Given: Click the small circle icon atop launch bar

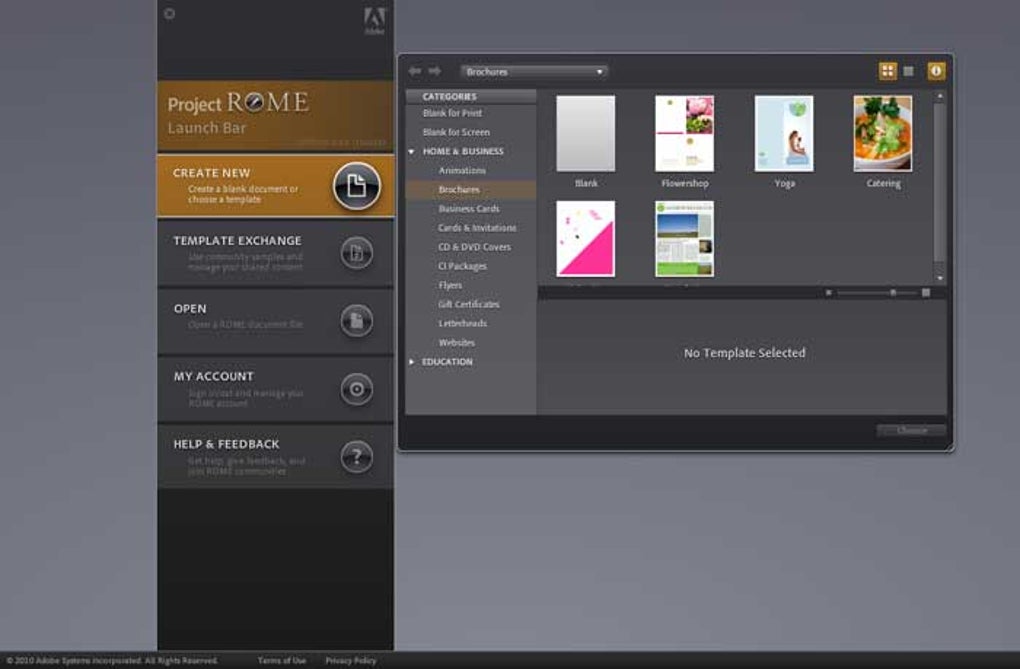Looking at the screenshot, I should click(x=169, y=14).
